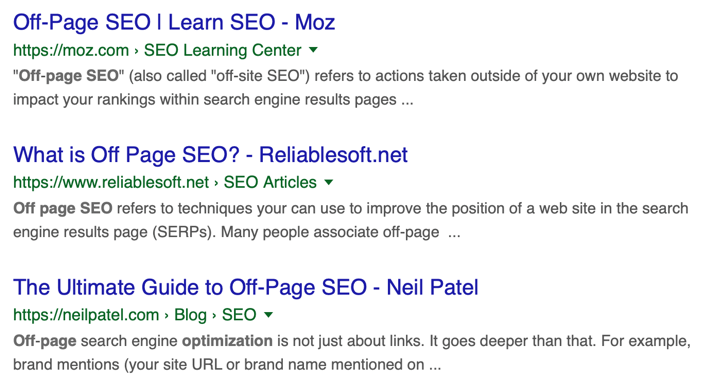Click the https://moz.com URL text
Image resolution: width=712 pixels, height=391 pixels.
[x=71, y=50]
